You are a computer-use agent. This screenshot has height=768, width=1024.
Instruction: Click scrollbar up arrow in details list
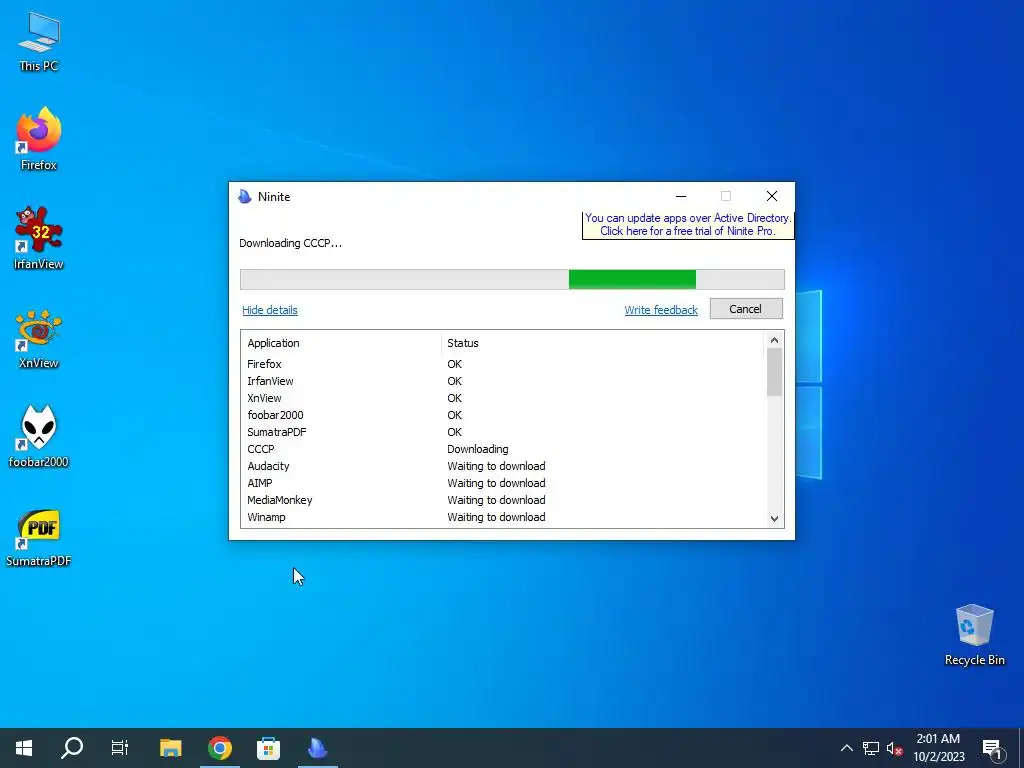click(775, 340)
